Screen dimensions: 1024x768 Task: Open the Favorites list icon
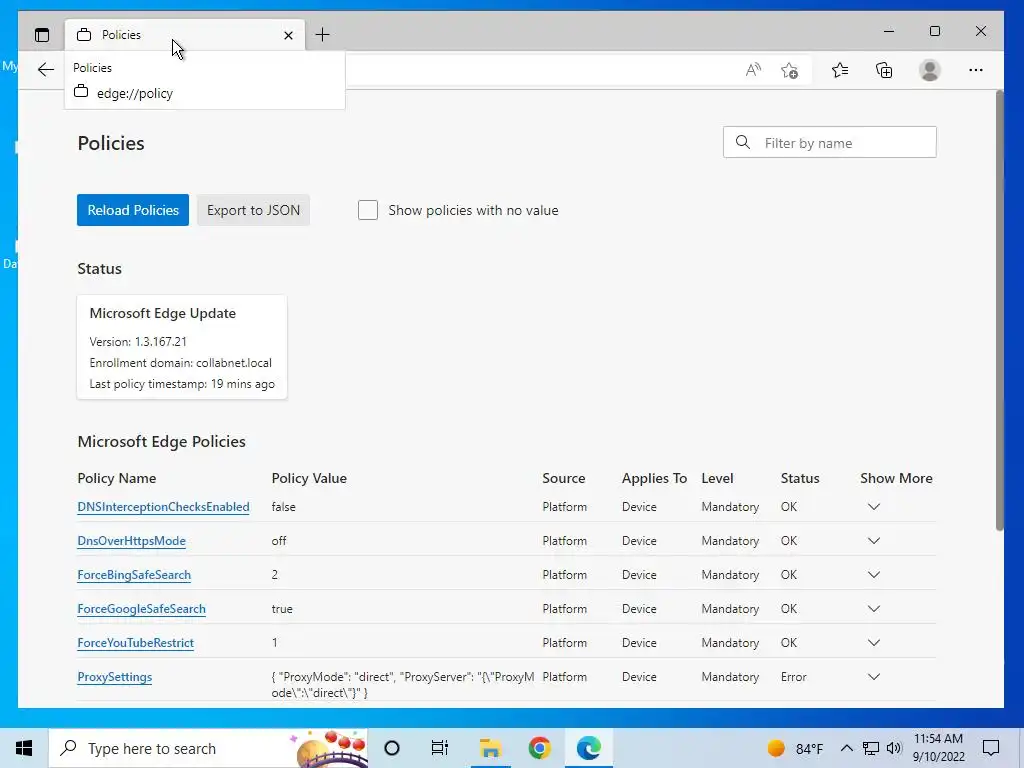pyautogui.click(x=840, y=70)
